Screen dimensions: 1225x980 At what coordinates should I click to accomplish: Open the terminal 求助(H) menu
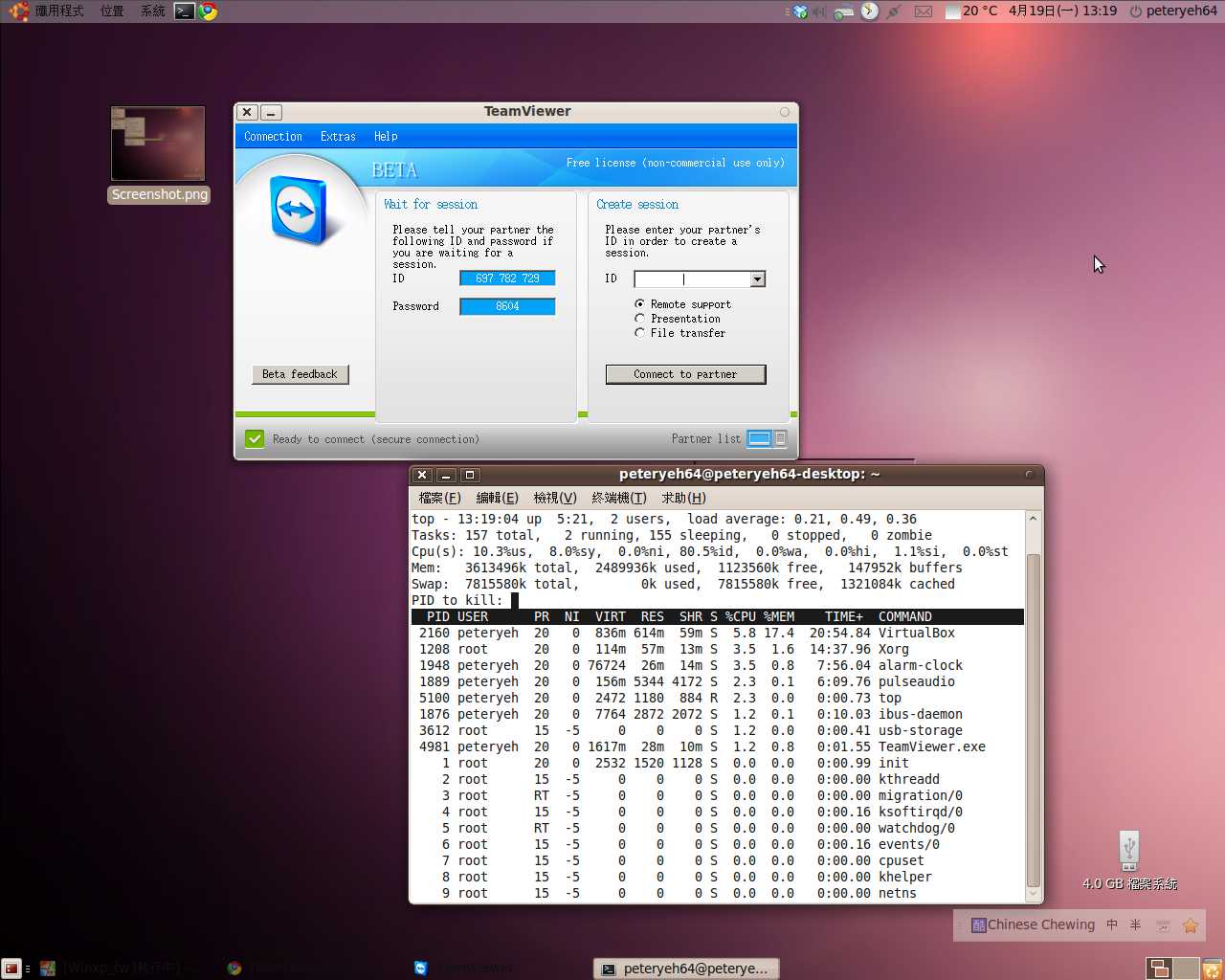pos(683,498)
